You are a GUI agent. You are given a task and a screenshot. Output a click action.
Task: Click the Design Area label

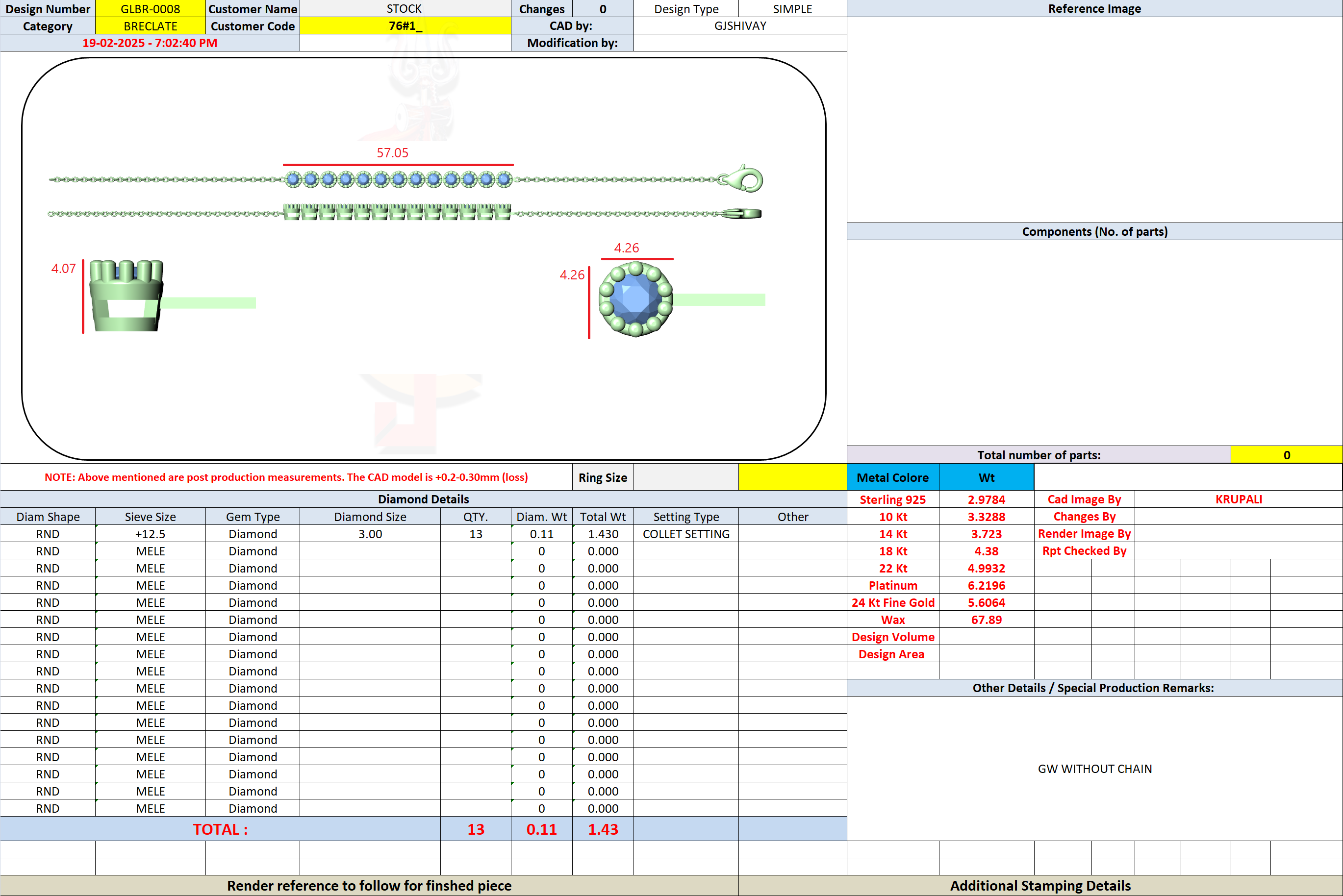pyautogui.click(x=891, y=654)
